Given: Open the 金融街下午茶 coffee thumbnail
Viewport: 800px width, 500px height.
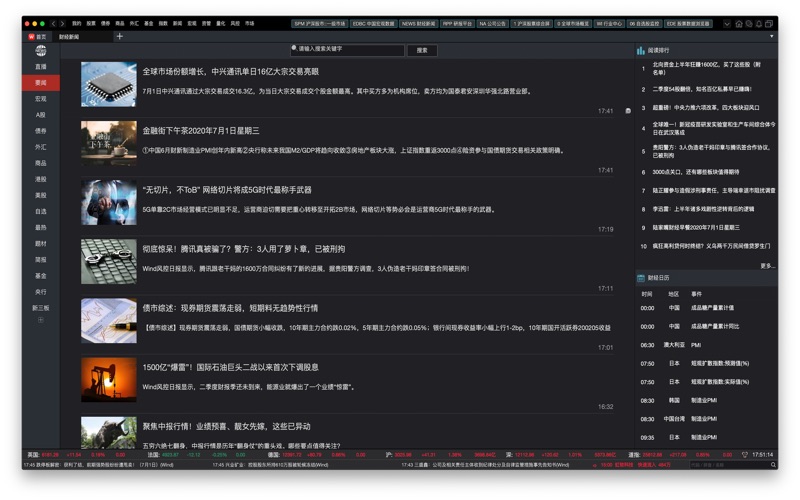Looking at the screenshot, I should pos(109,143).
